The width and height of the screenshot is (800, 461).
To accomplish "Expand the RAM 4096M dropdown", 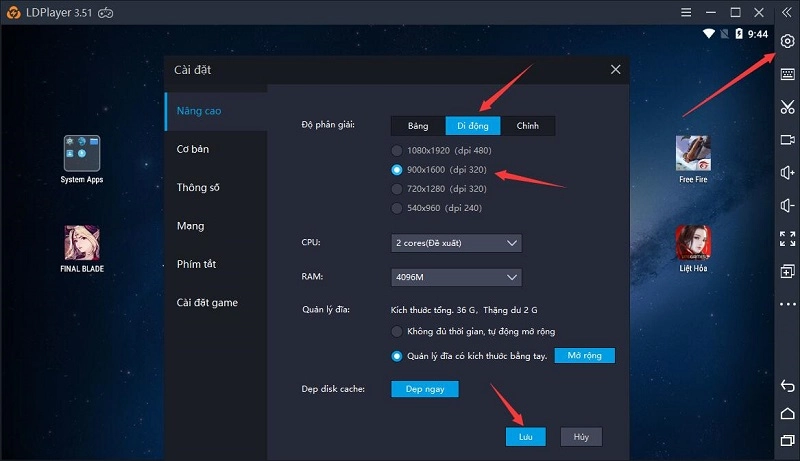I will tap(456, 277).
